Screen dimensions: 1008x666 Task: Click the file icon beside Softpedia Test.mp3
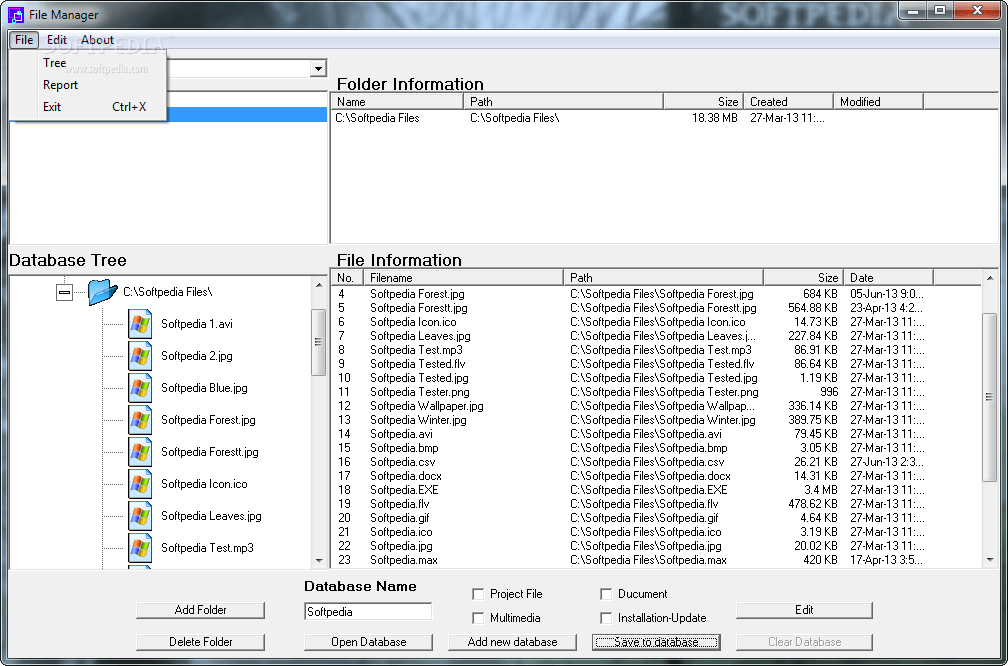[x=140, y=548]
